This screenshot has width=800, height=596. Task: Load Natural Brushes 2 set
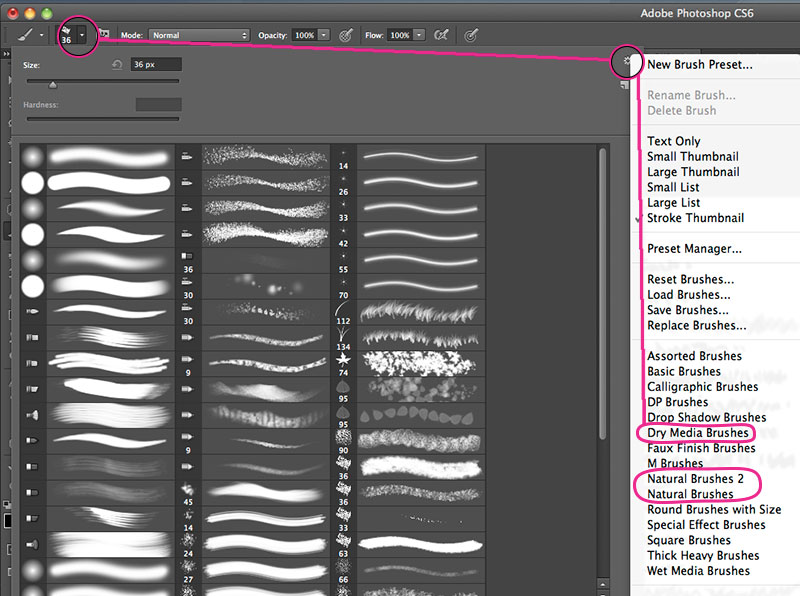(x=695, y=479)
